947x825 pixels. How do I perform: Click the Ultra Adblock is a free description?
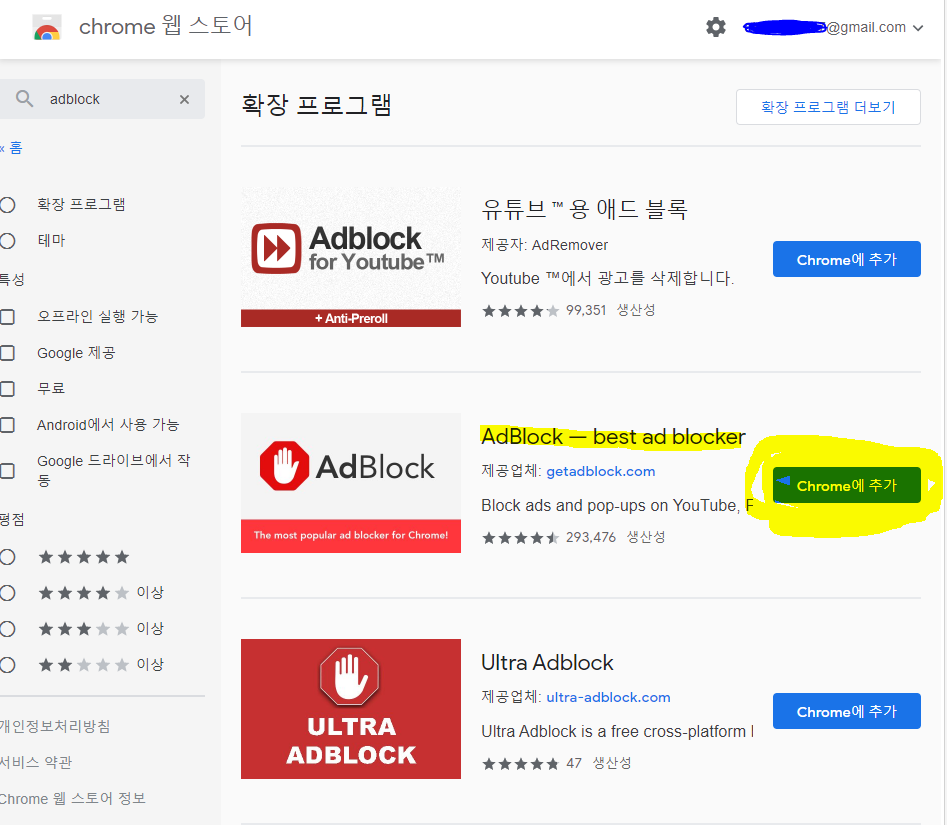[617, 731]
